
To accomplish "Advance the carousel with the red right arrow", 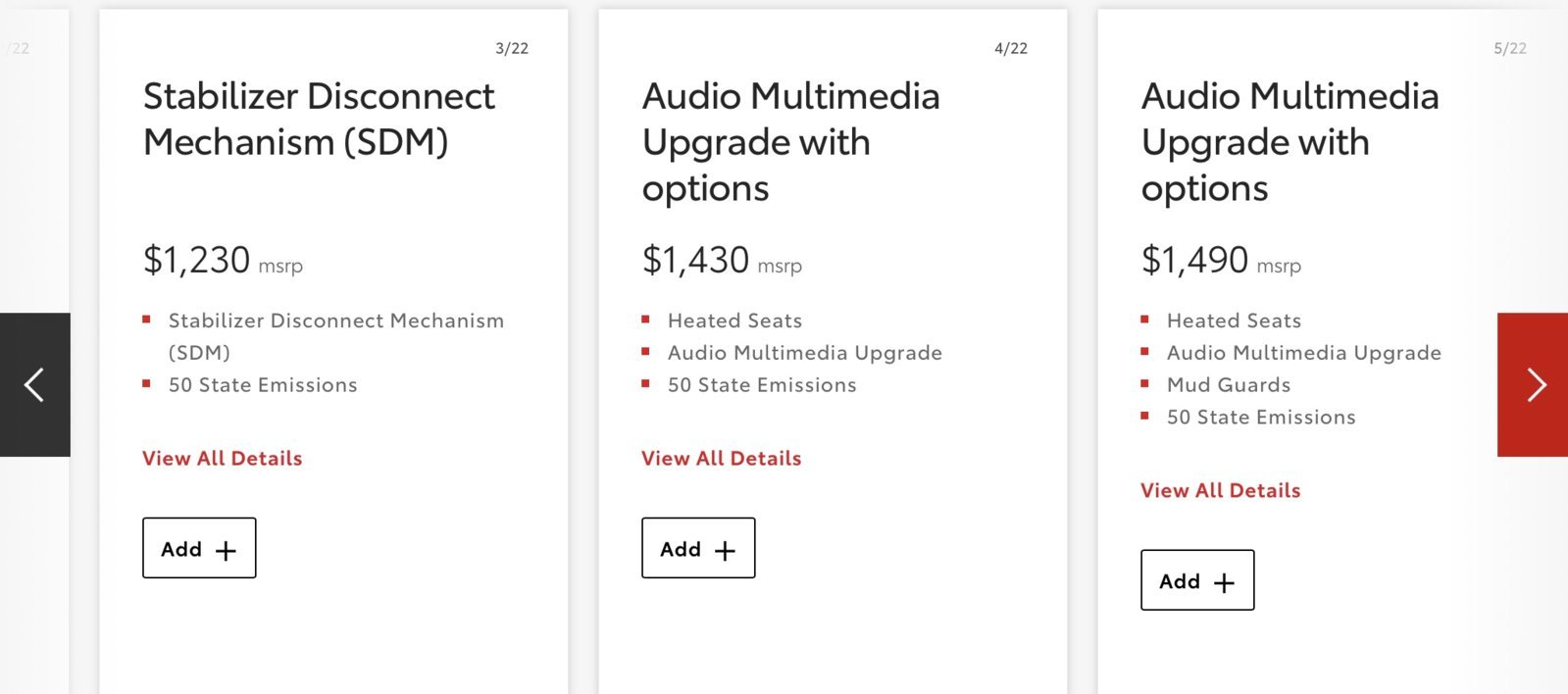I will [1533, 384].
